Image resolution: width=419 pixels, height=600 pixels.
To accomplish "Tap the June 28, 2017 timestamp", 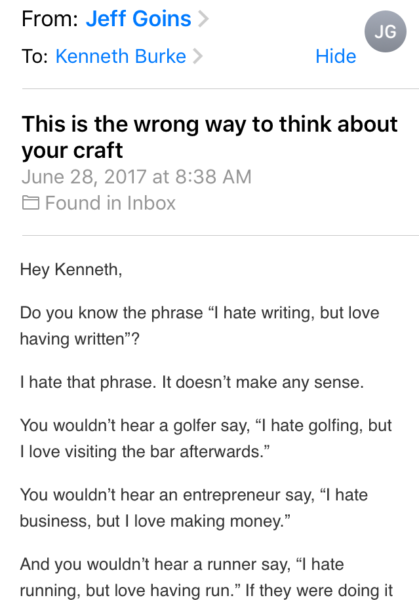I will (137, 177).
